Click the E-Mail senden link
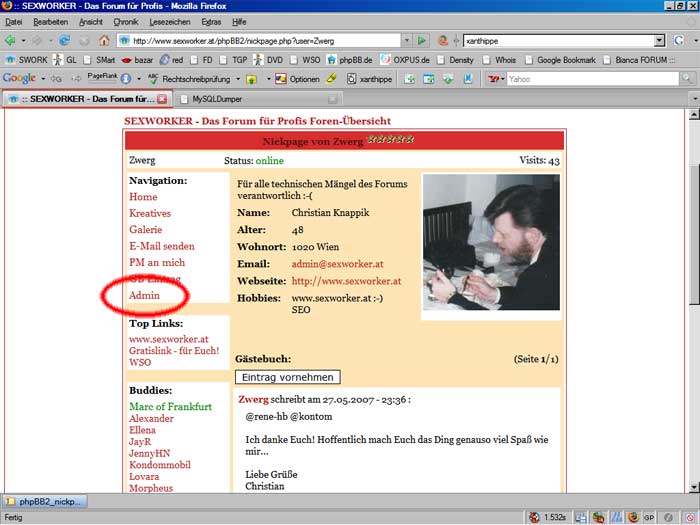 [162, 246]
